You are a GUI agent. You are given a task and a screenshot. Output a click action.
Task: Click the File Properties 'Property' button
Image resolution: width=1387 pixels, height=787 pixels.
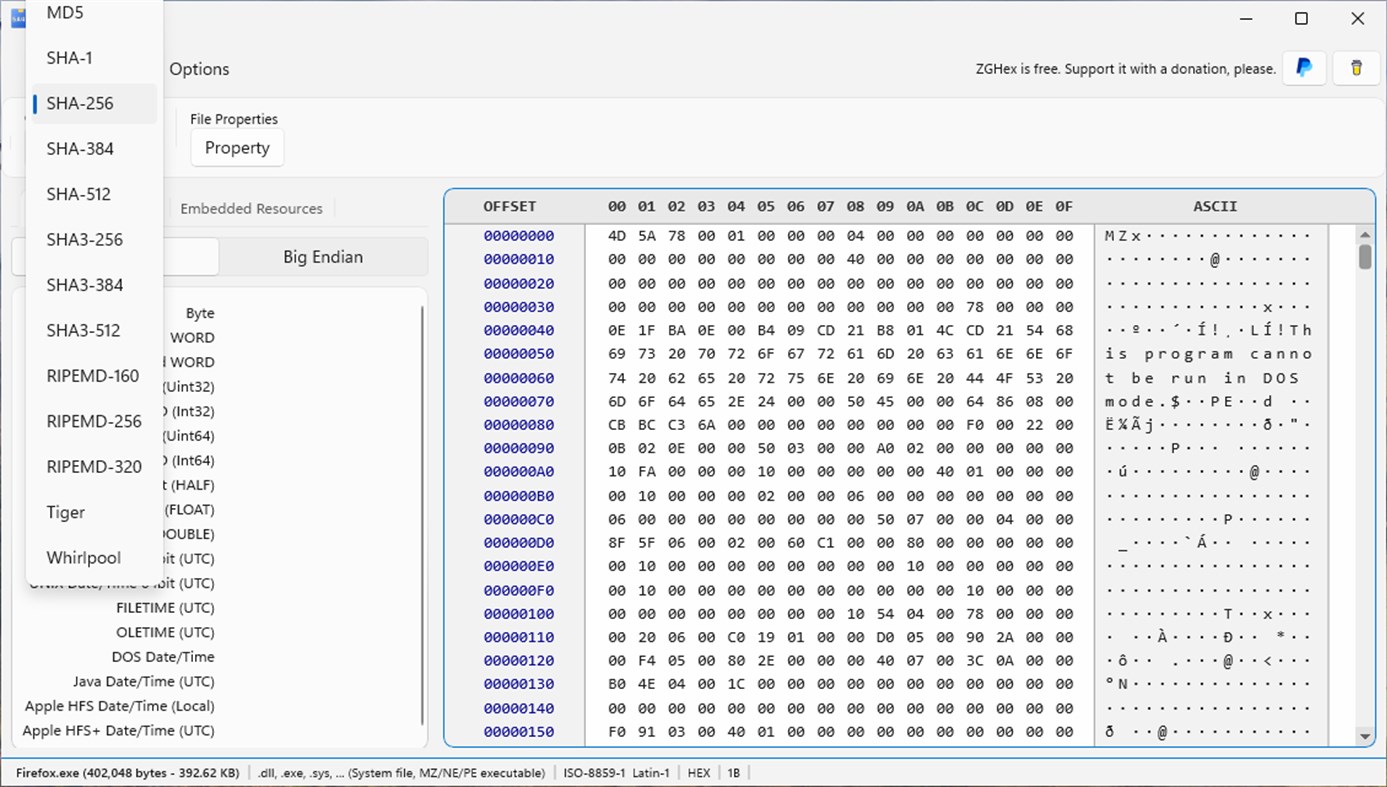click(x=237, y=147)
